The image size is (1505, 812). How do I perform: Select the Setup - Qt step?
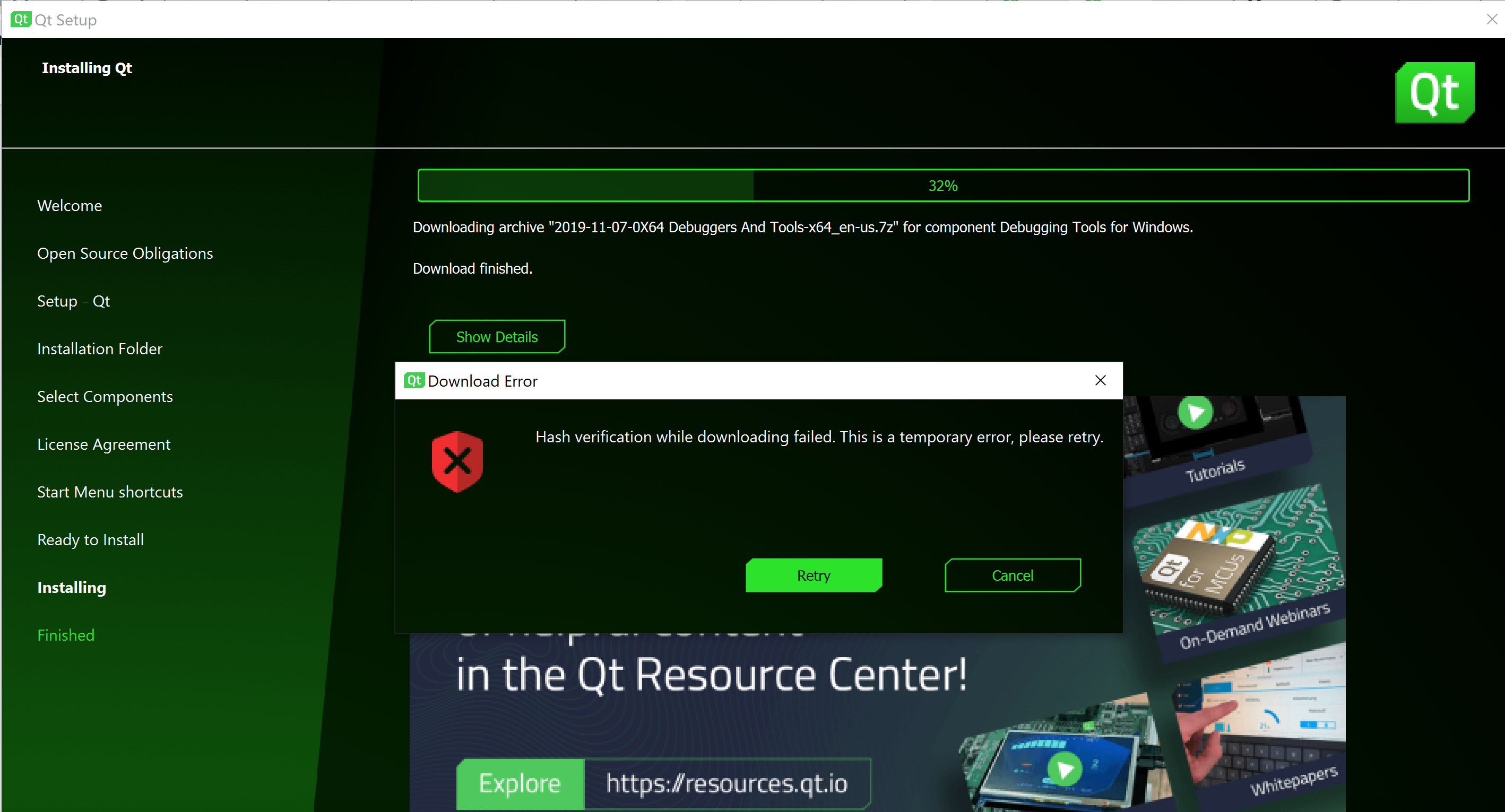click(x=74, y=301)
